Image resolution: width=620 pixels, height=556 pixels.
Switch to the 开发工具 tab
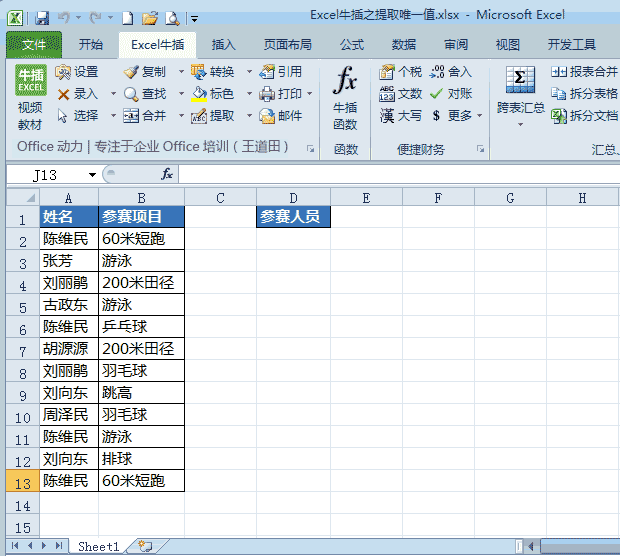coord(571,45)
